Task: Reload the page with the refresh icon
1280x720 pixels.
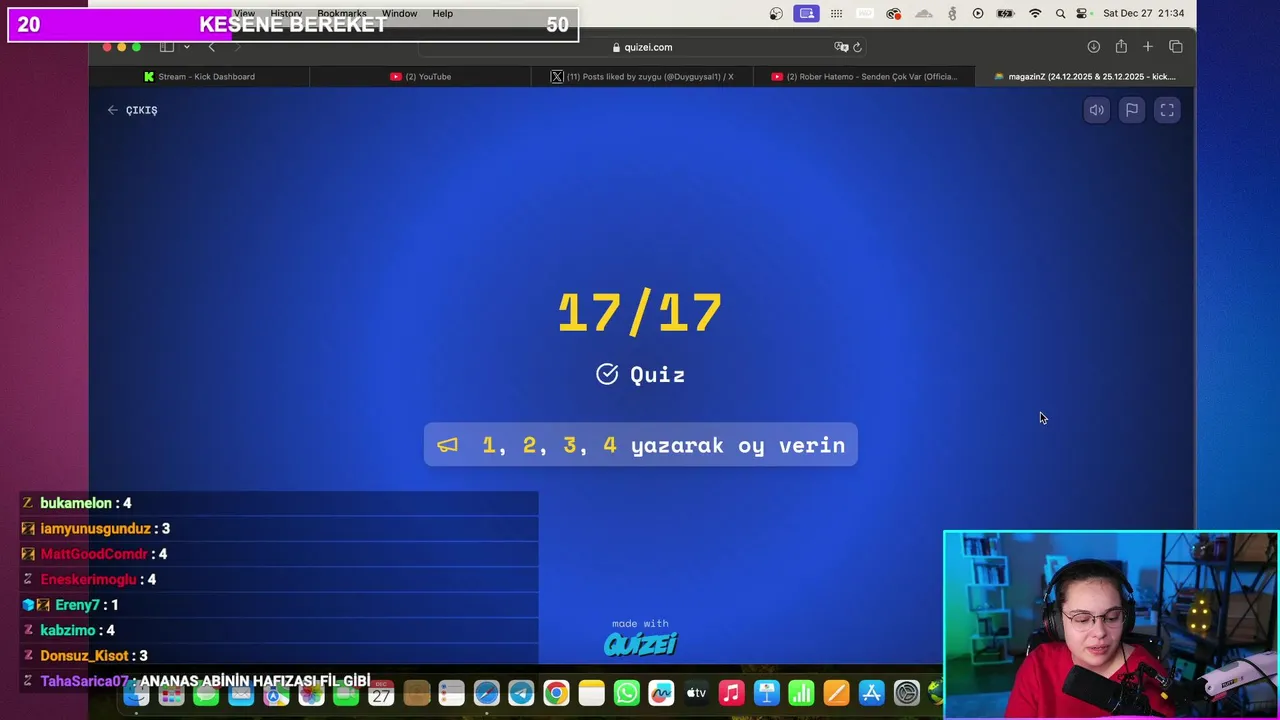Action: click(857, 47)
